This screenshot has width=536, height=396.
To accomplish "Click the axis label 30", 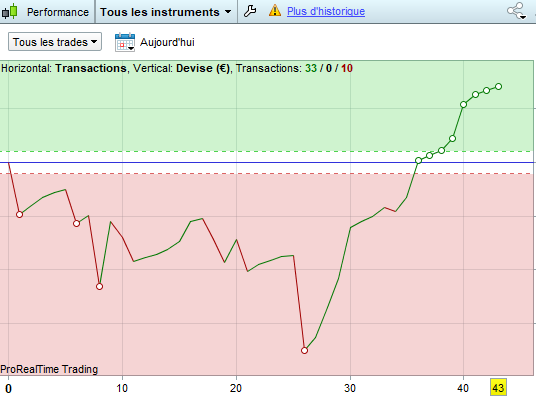I will coord(350,388).
